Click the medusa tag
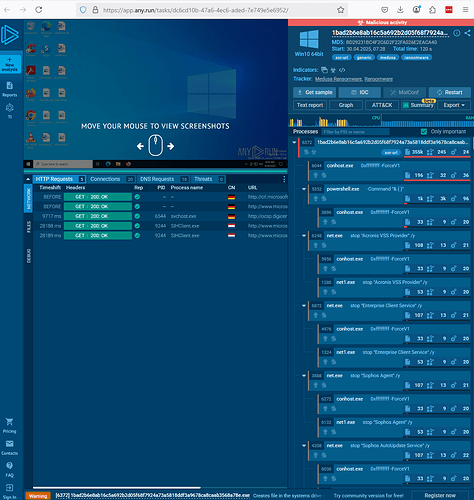This screenshot has height=500, width=474. pos(388,58)
